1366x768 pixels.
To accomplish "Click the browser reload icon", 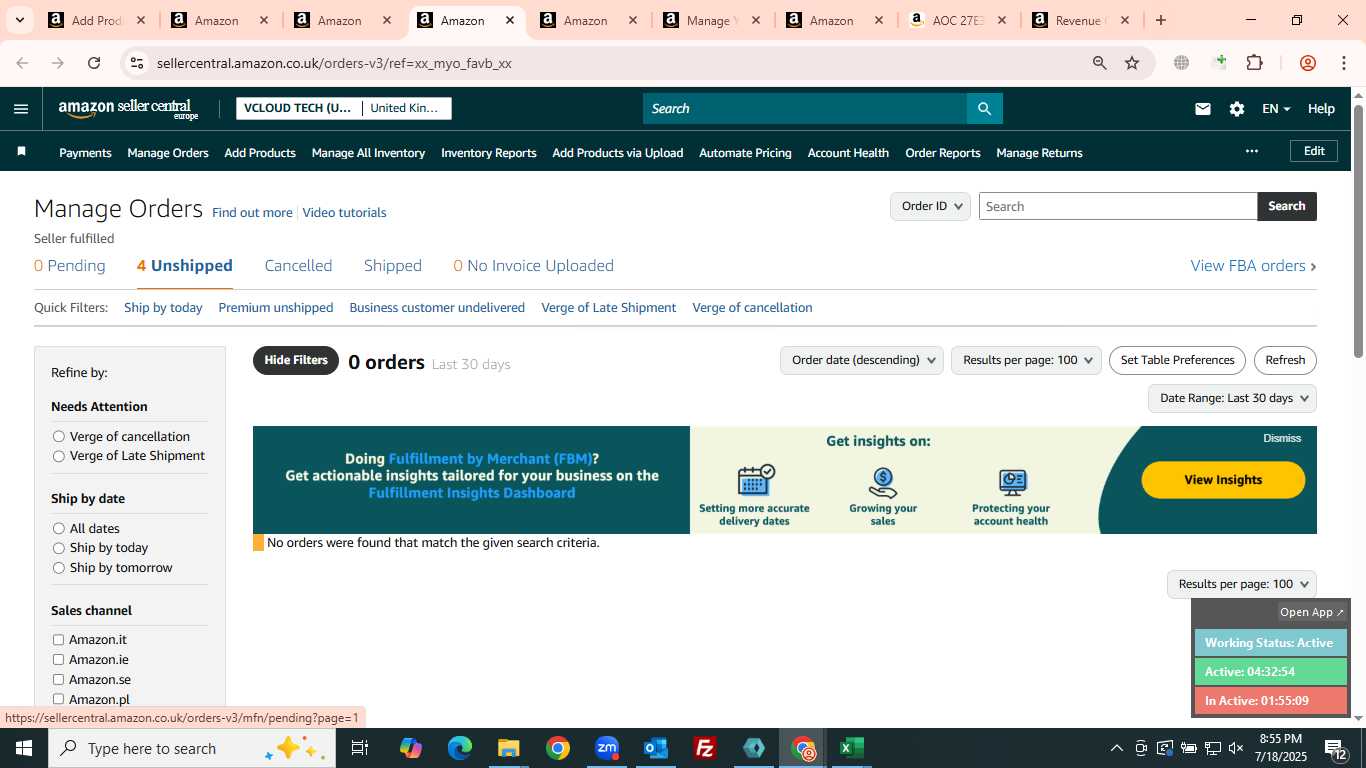I will pyautogui.click(x=94, y=63).
